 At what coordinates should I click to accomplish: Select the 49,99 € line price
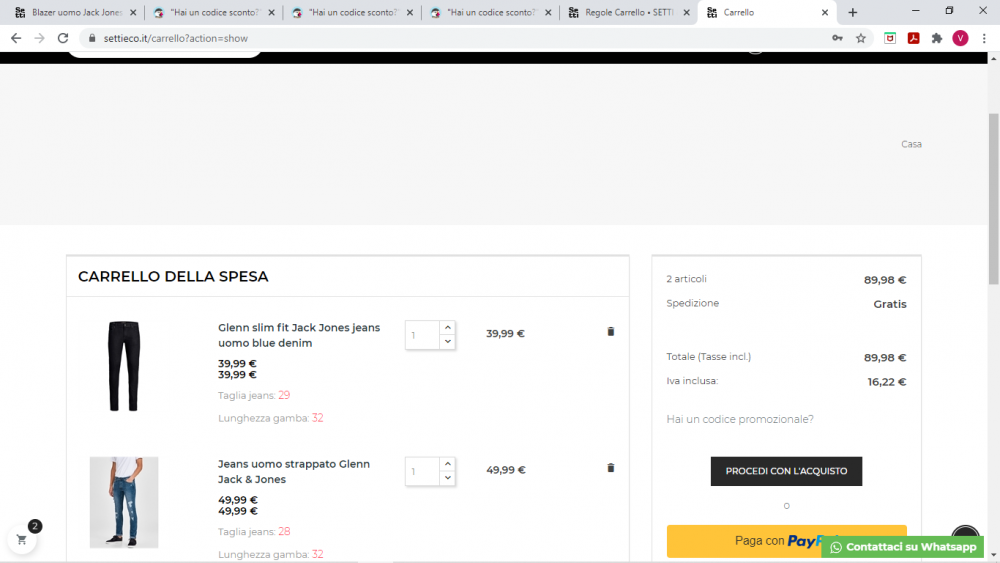pyautogui.click(x=506, y=470)
